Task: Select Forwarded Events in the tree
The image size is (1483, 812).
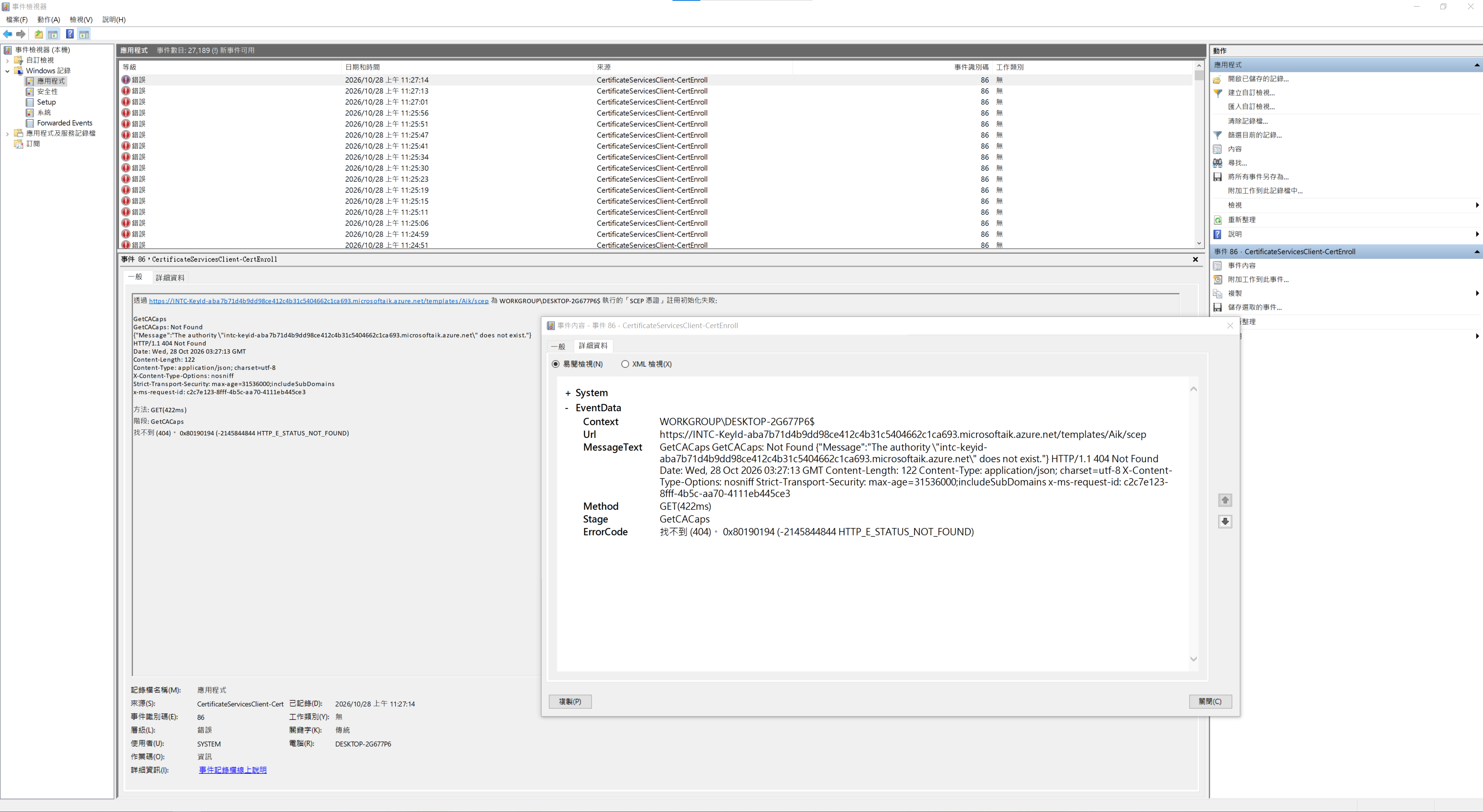Action: [x=65, y=123]
